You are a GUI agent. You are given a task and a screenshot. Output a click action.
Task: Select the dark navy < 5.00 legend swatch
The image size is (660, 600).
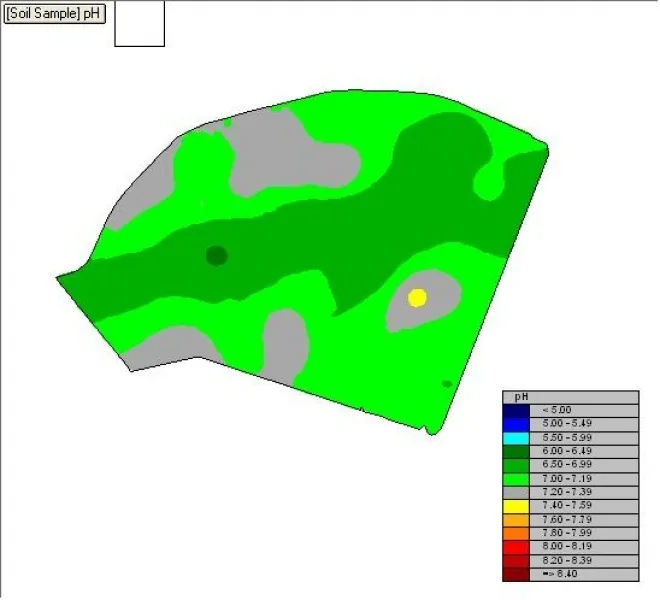point(516,411)
